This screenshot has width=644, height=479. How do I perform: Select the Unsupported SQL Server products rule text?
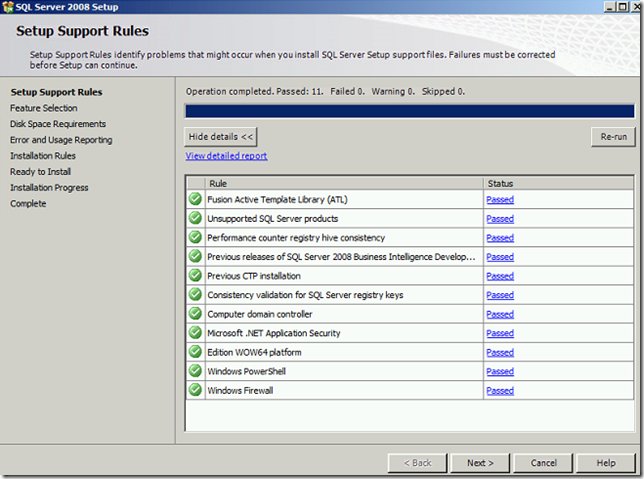[x=273, y=219]
